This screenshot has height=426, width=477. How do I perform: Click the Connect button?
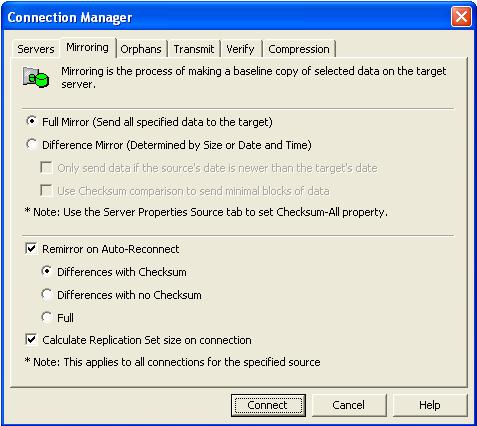tap(268, 405)
